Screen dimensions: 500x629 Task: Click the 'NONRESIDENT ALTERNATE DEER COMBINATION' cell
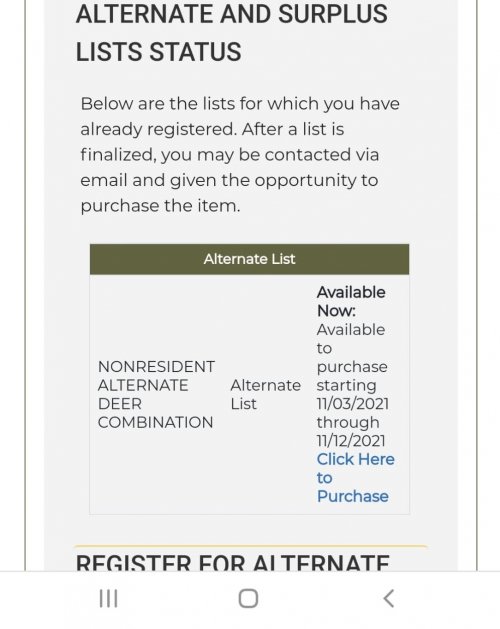coord(157,394)
